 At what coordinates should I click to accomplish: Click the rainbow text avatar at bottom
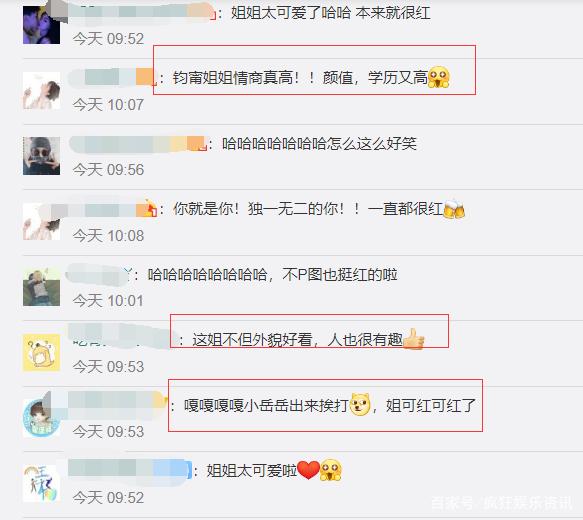(41, 483)
